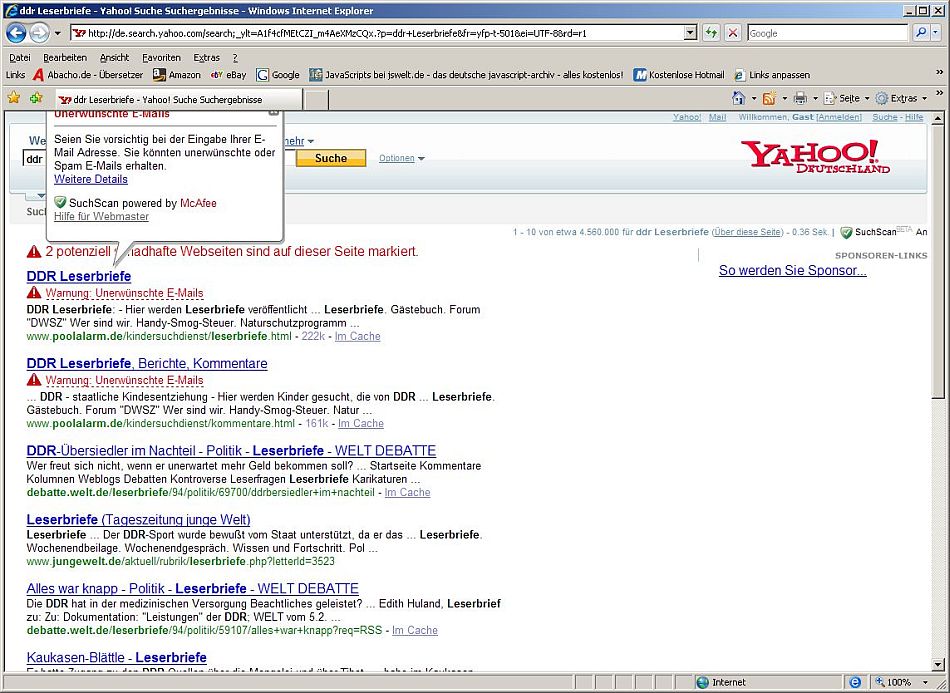Print the page with the printer icon
Screen dimensions: 950x693
[x=800, y=98]
